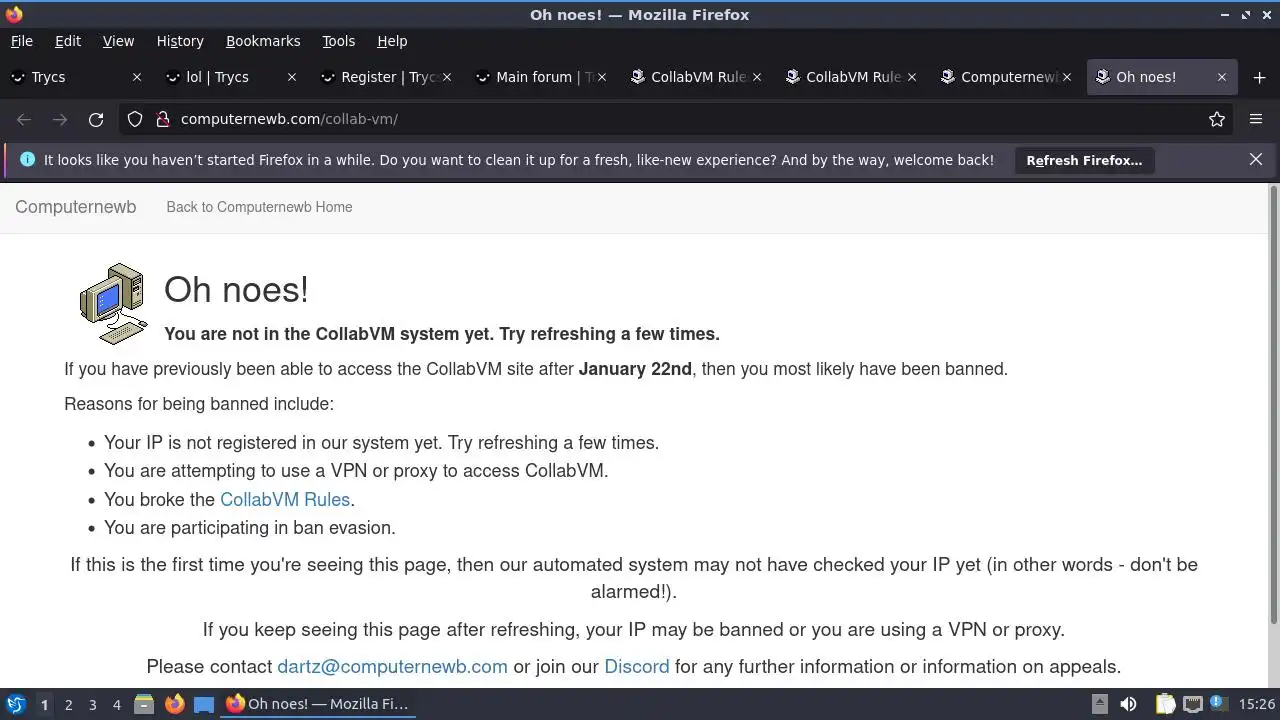Screen dimensions: 1280x720
Task: Close the 'lol | Trycs' tab
Action: click(x=292, y=77)
